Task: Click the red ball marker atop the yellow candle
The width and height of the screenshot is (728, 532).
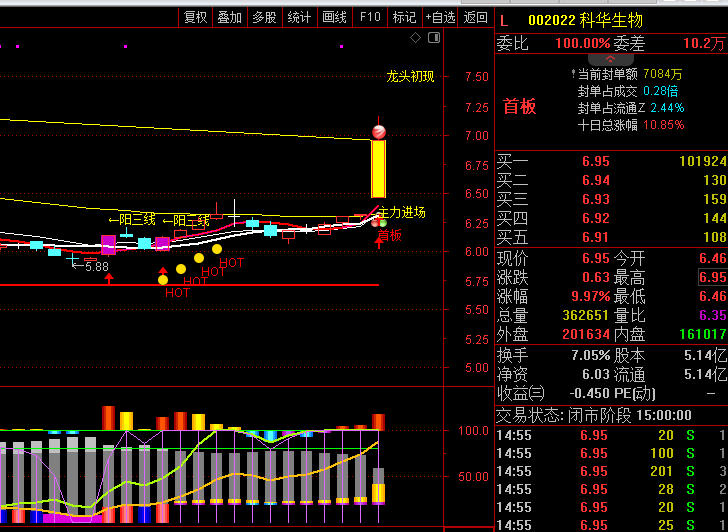Action: tap(379, 132)
